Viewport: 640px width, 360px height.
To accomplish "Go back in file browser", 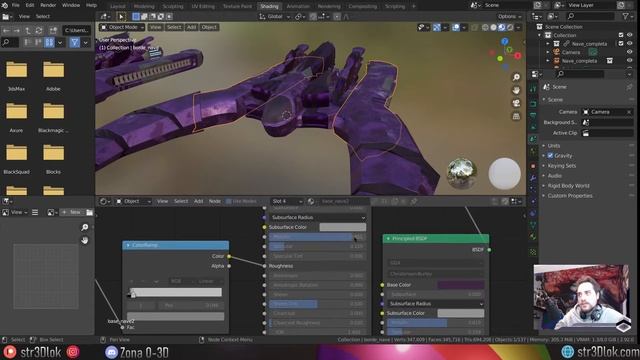I will point(6,31).
